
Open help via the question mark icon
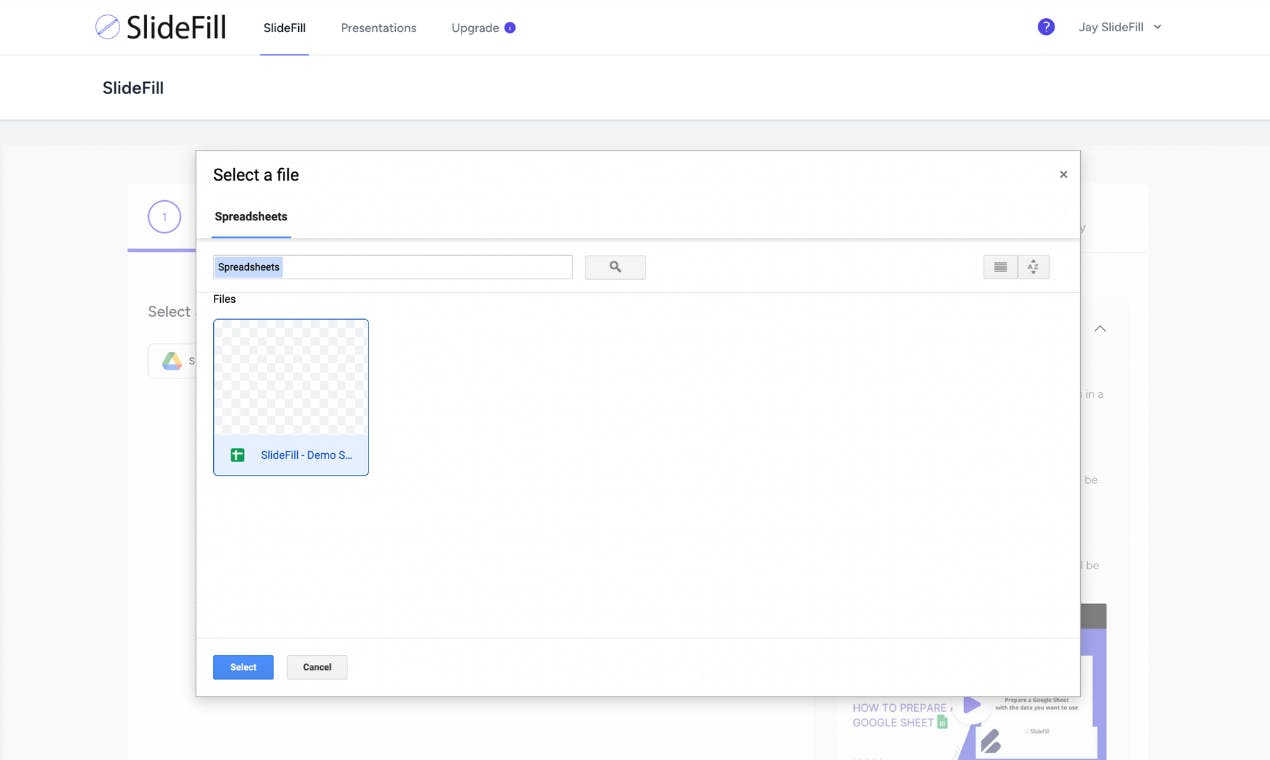click(x=1046, y=27)
